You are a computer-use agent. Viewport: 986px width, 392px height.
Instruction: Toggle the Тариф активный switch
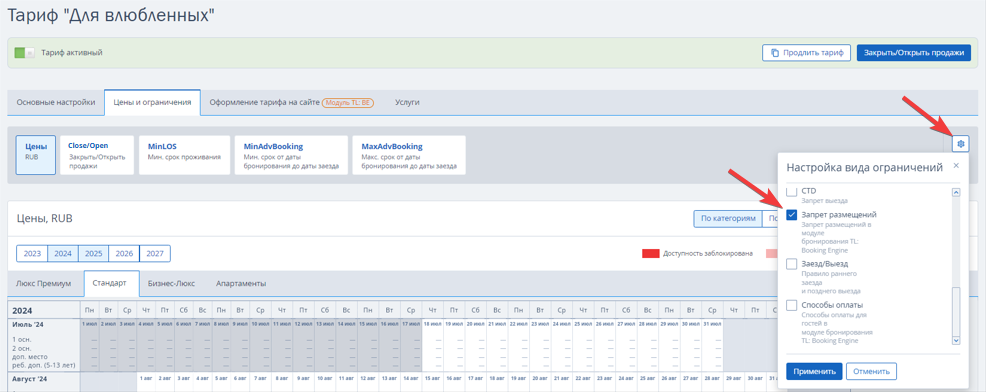click(x=24, y=53)
